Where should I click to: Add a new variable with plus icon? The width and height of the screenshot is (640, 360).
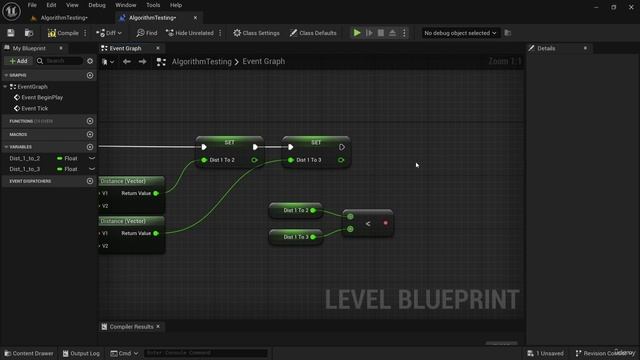tap(90, 147)
